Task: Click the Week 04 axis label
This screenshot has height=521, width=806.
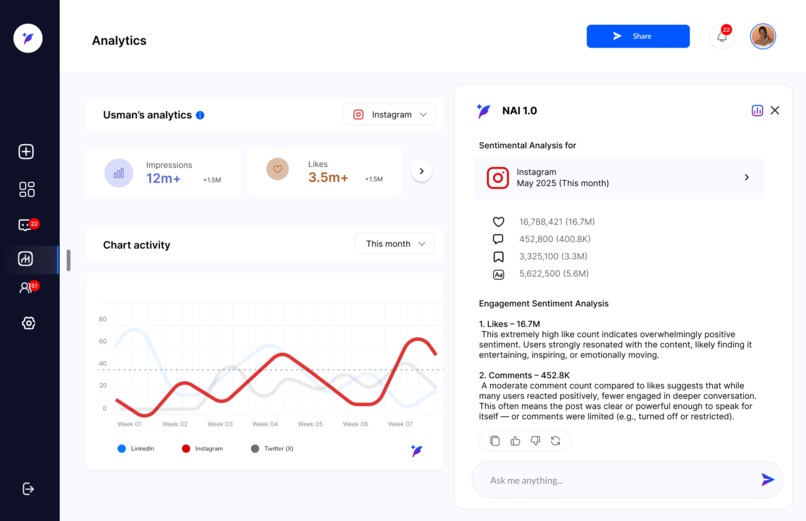Action: pos(265,424)
